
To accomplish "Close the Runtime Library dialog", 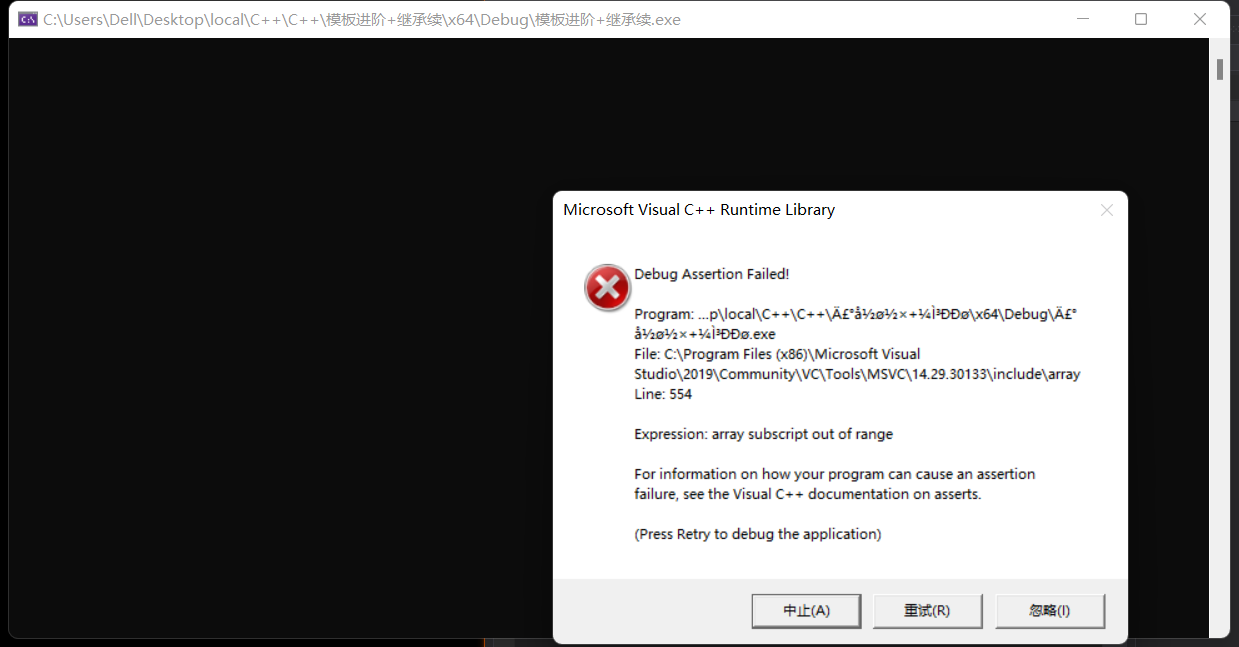I will (x=1106, y=210).
